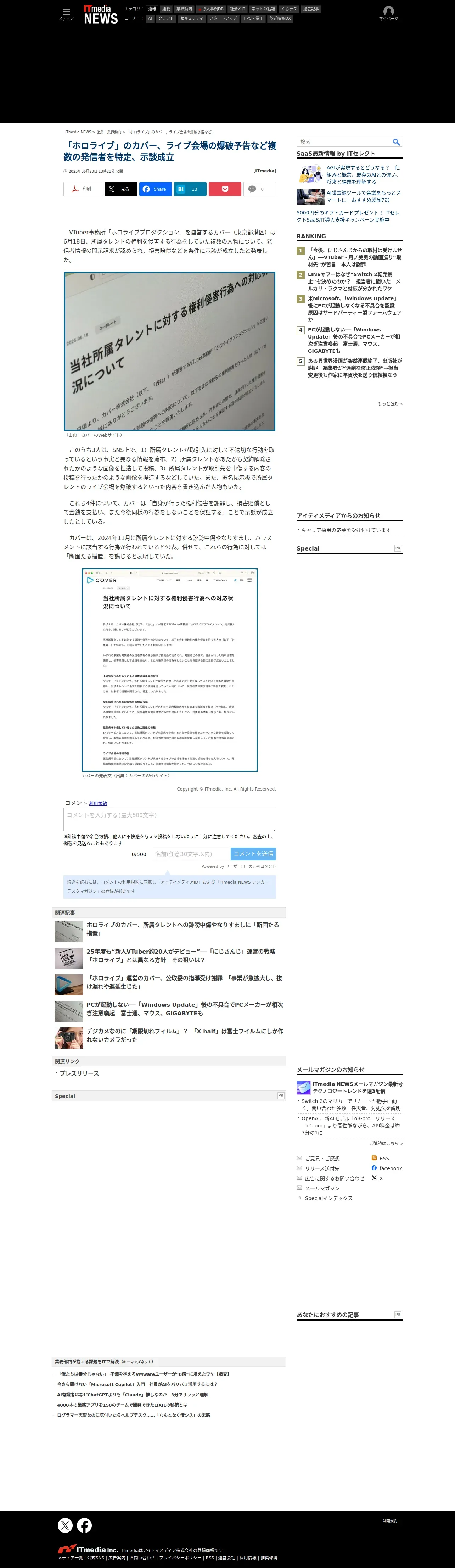Open 5000円分のギフトカード campaign link
The height and width of the screenshot is (1568, 455).
point(348,217)
